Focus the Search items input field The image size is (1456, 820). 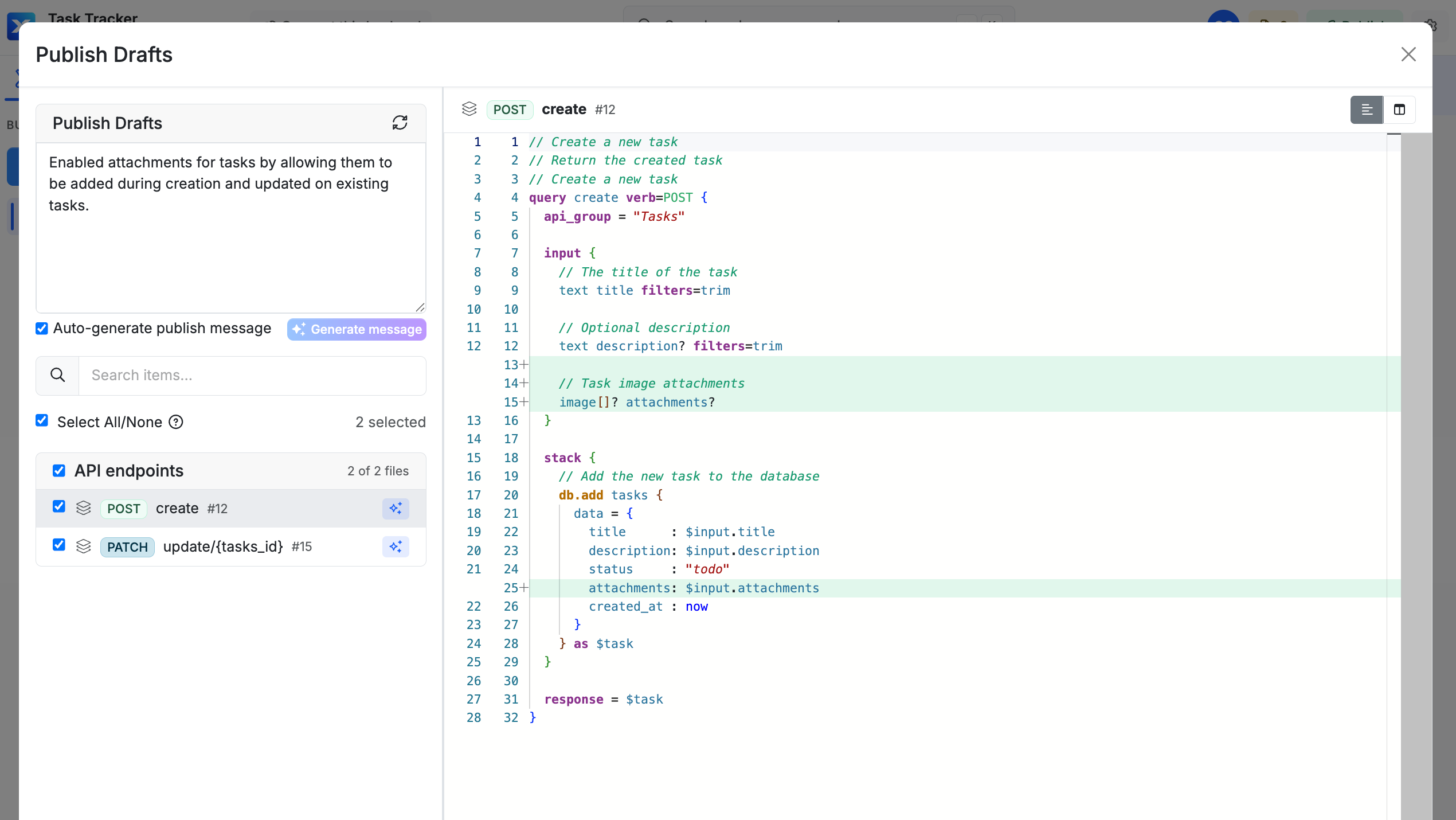[252, 376]
